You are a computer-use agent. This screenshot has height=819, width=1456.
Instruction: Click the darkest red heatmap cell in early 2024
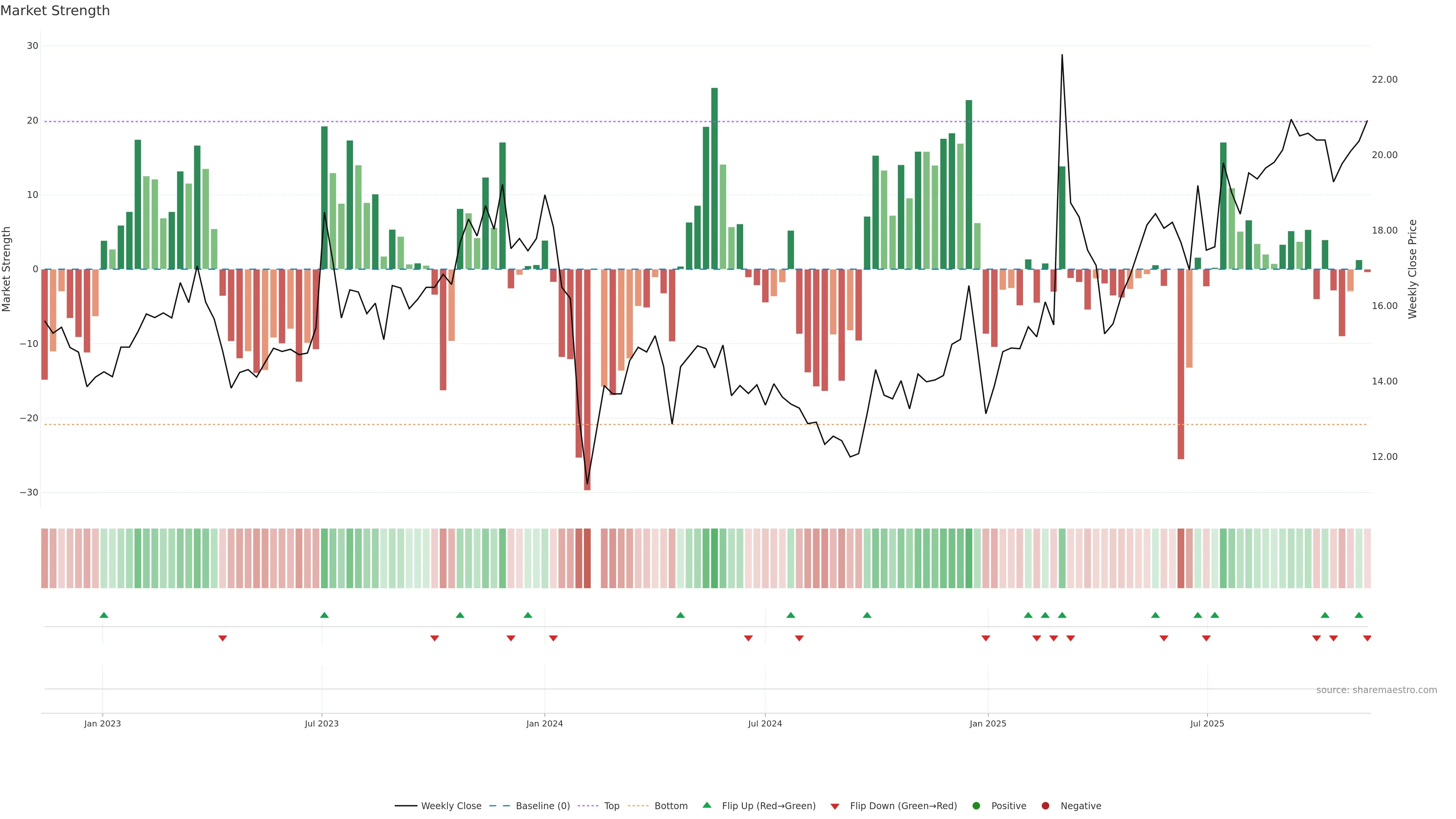coord(587,559)
